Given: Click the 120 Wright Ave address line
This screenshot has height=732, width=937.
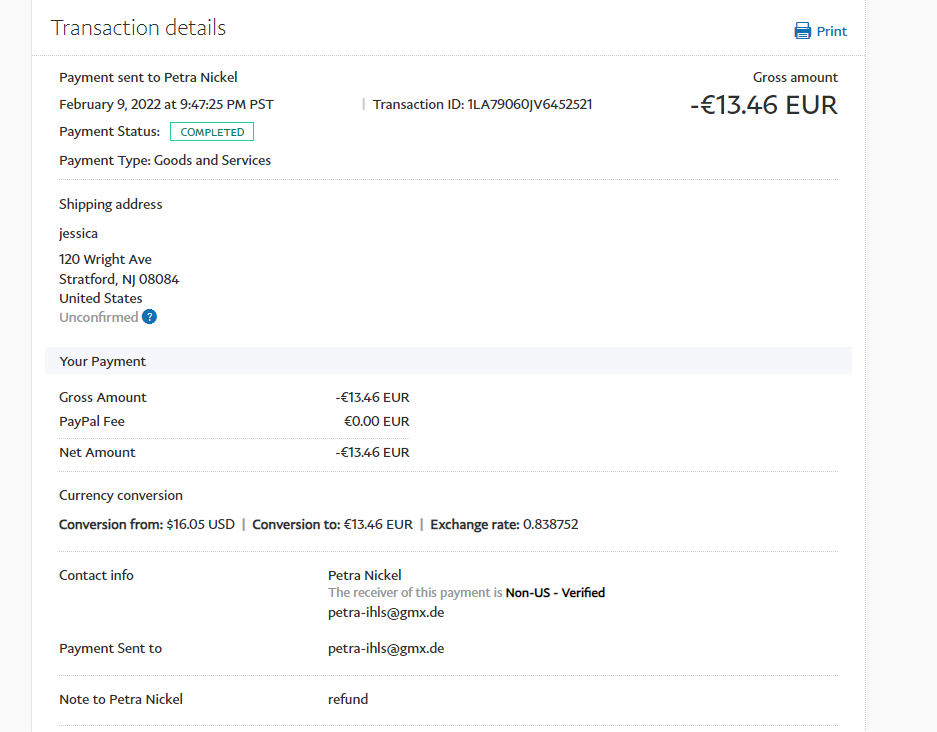Looking at the screenshot, I should [x=105, y=259].
